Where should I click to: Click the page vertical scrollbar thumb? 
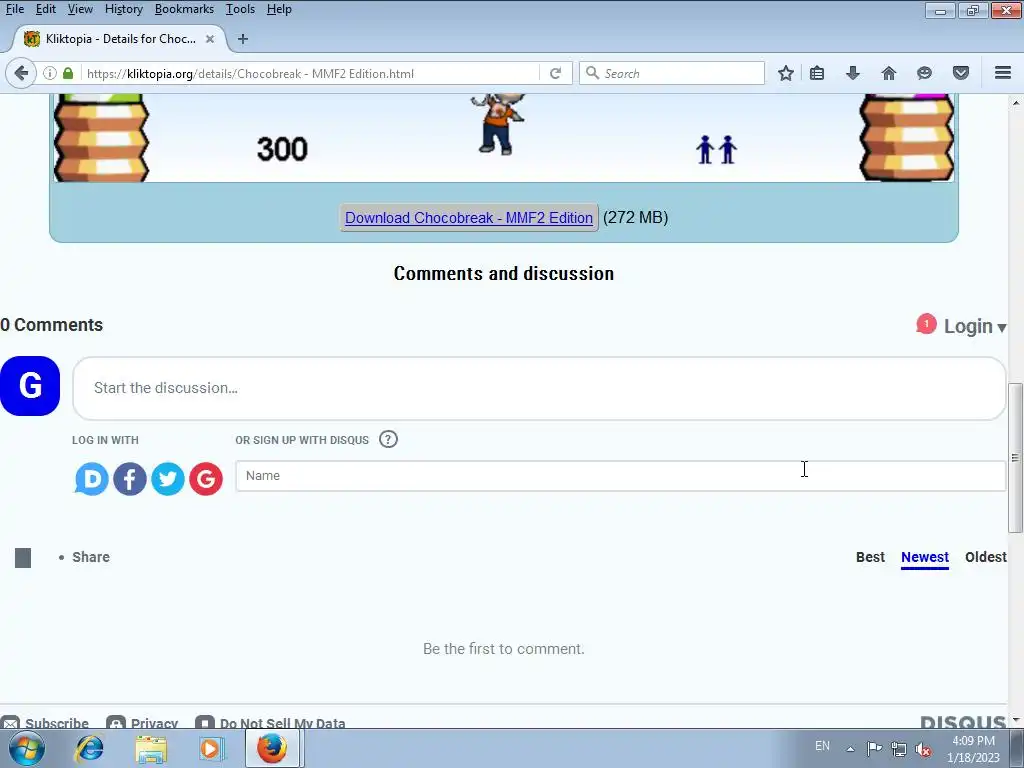(1015, 457)
